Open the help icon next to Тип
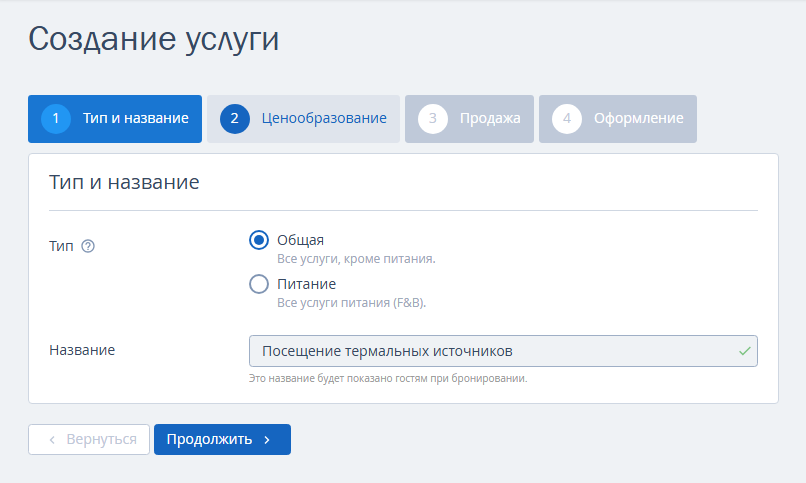 (x=88, y=246)
